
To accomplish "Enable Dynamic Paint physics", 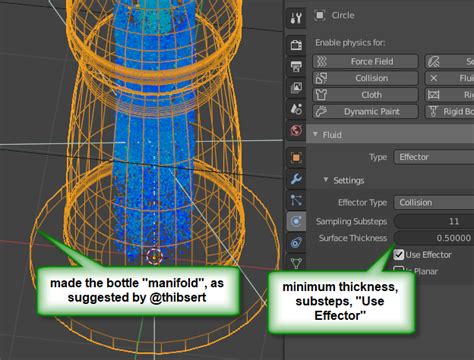I will [x=365, y=111].
